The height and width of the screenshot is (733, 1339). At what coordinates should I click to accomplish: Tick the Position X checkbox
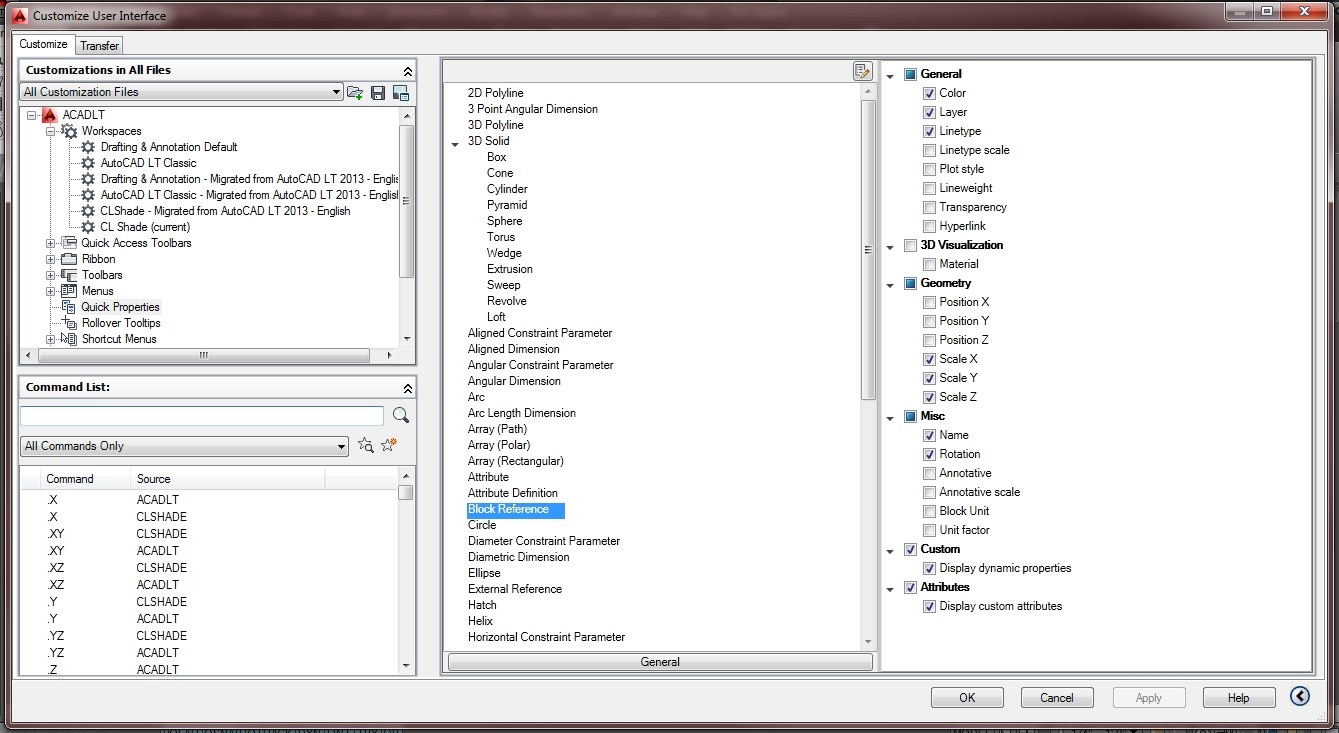(x=930, y=302)
